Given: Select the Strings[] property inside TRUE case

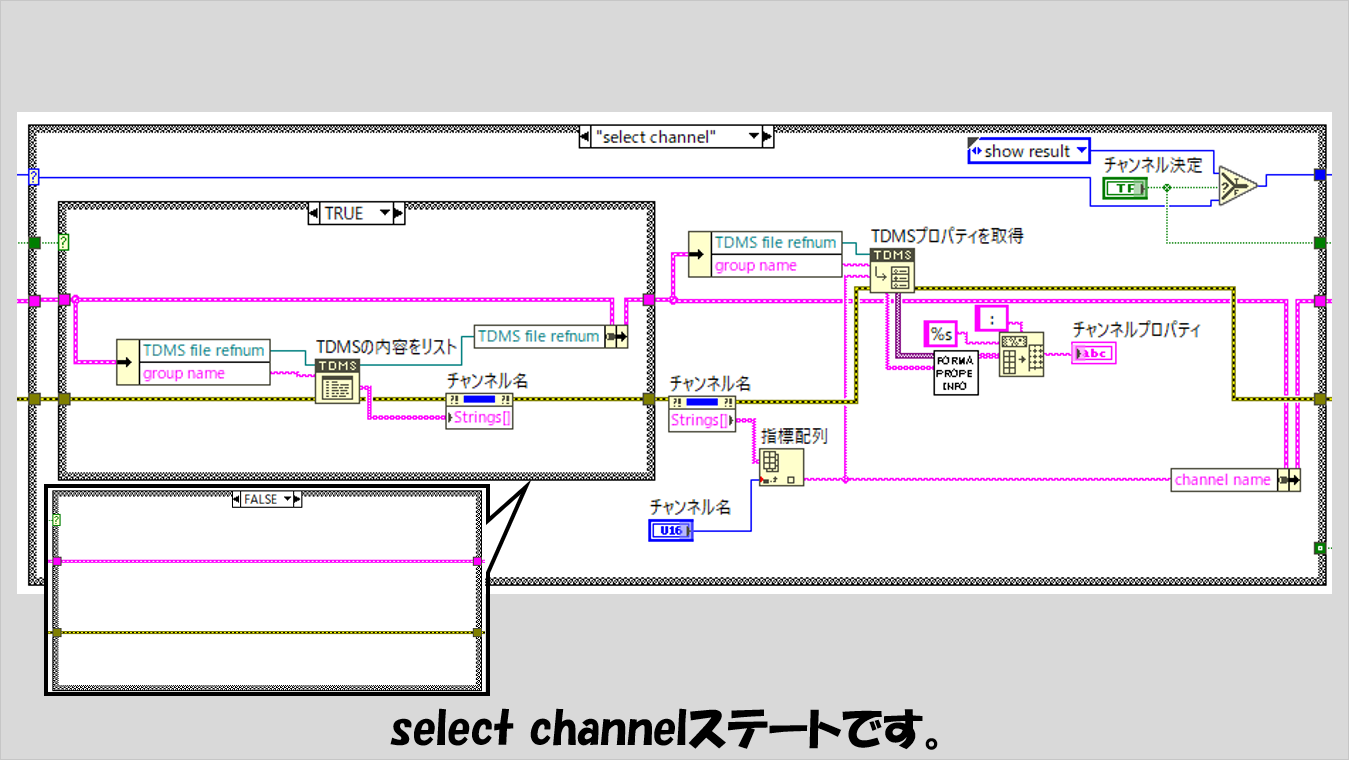Looking at the screenshot, I should (x=482, y=417).
